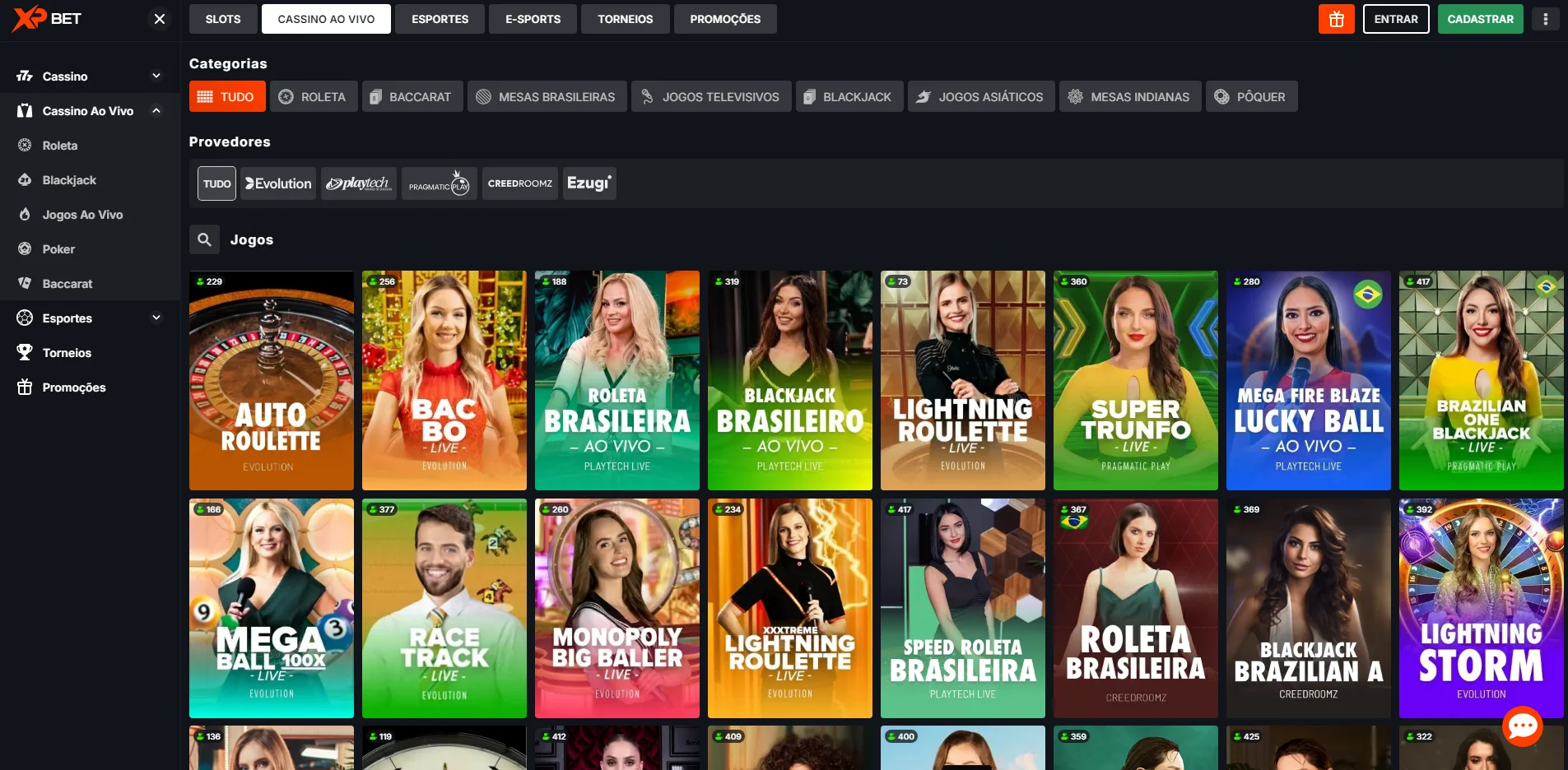Click the Esportes soccer ball icon
The width and height of the screenshot is (1568, 770).
[x=25, y=318]
